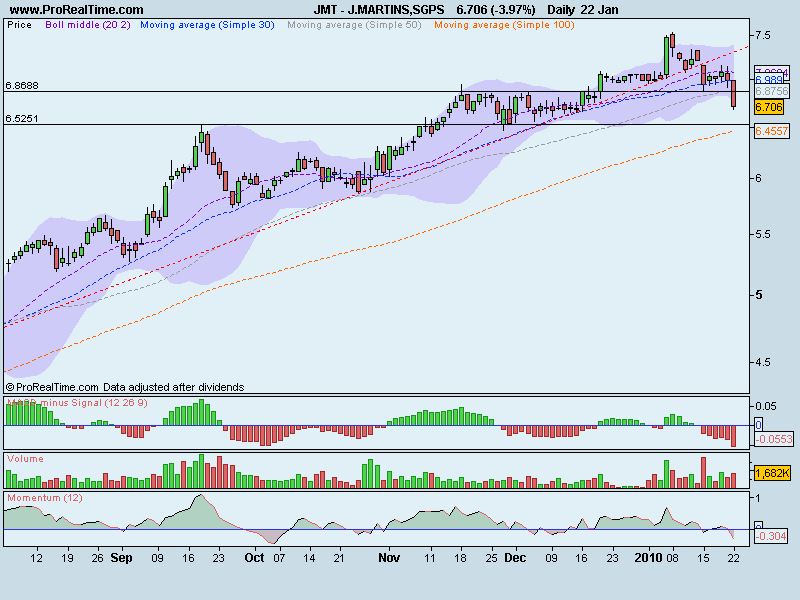Click the yellow 6.706 current price tag
This screenshot has width=800, height=600.
click(769, 107)
